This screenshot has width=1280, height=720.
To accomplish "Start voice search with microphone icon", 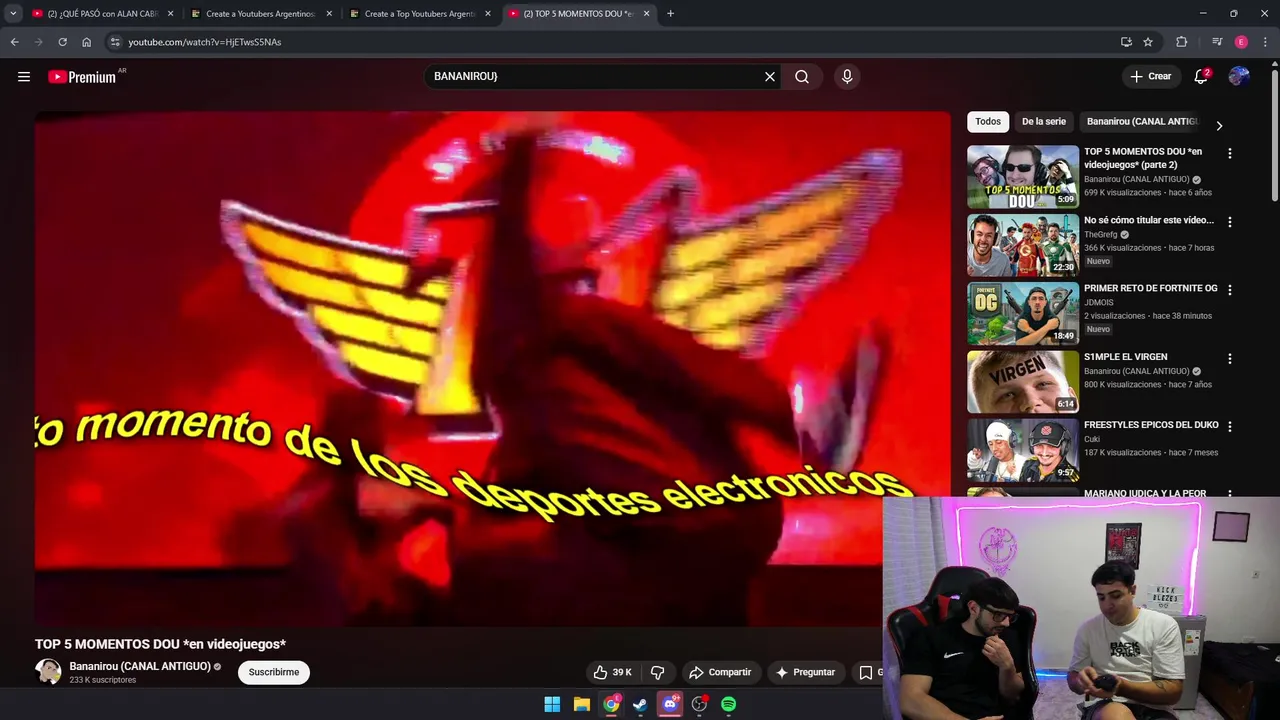I will point(847,77).
